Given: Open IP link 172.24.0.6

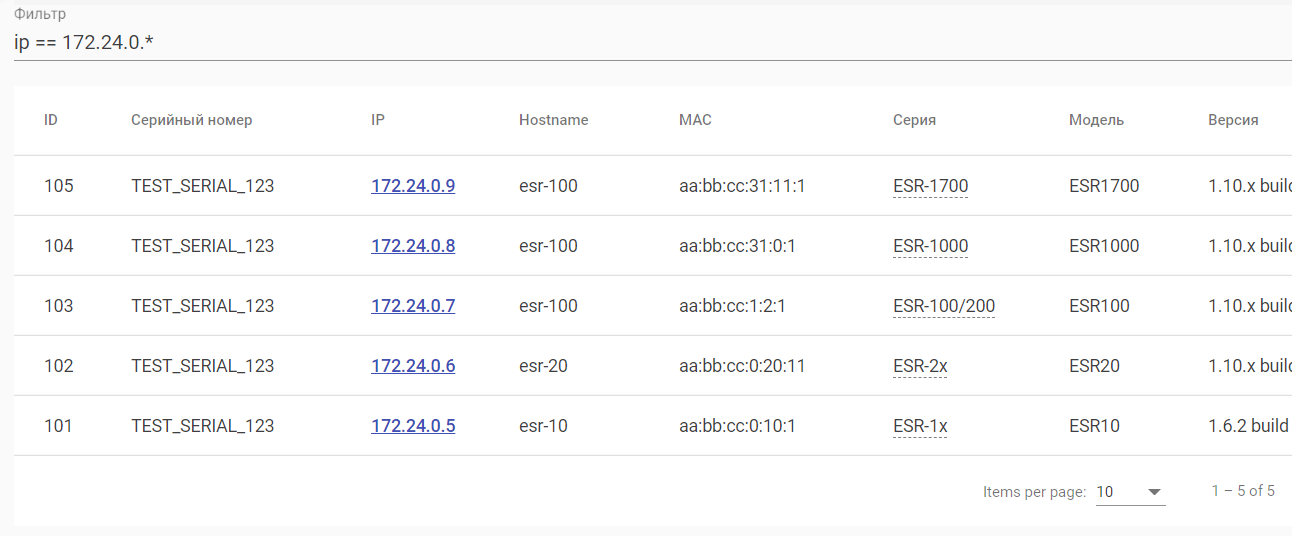Looking at the screenshot, I should click(x=413, y=366).
